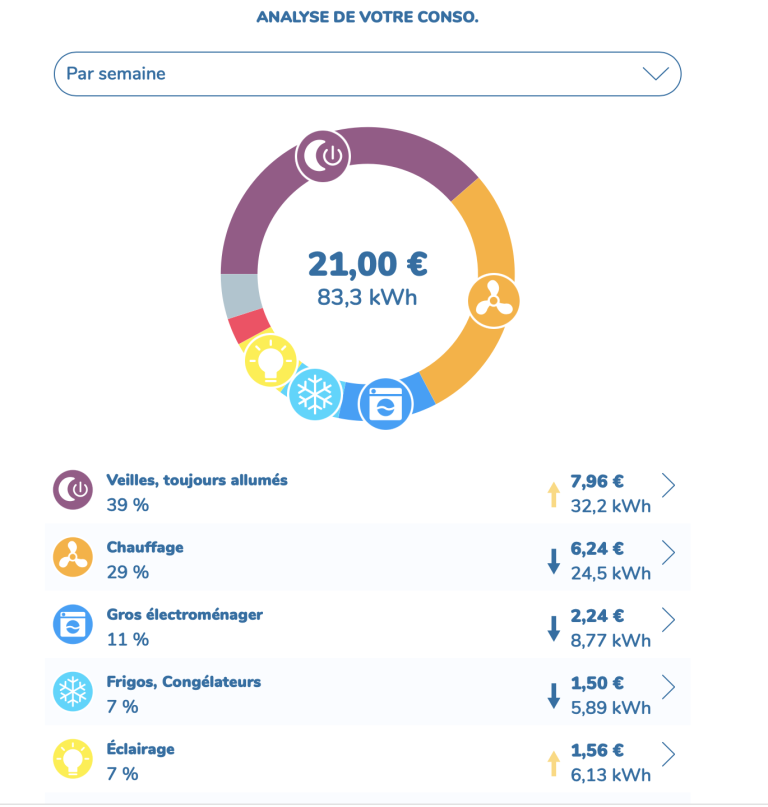Screen dimensions: 768x807
Task: Click the snowflake icon on donut chart
Action: click(316, 395)
